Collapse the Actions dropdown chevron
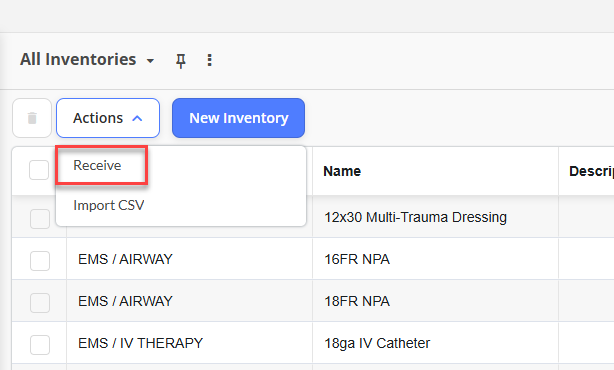 click(137, 118)
